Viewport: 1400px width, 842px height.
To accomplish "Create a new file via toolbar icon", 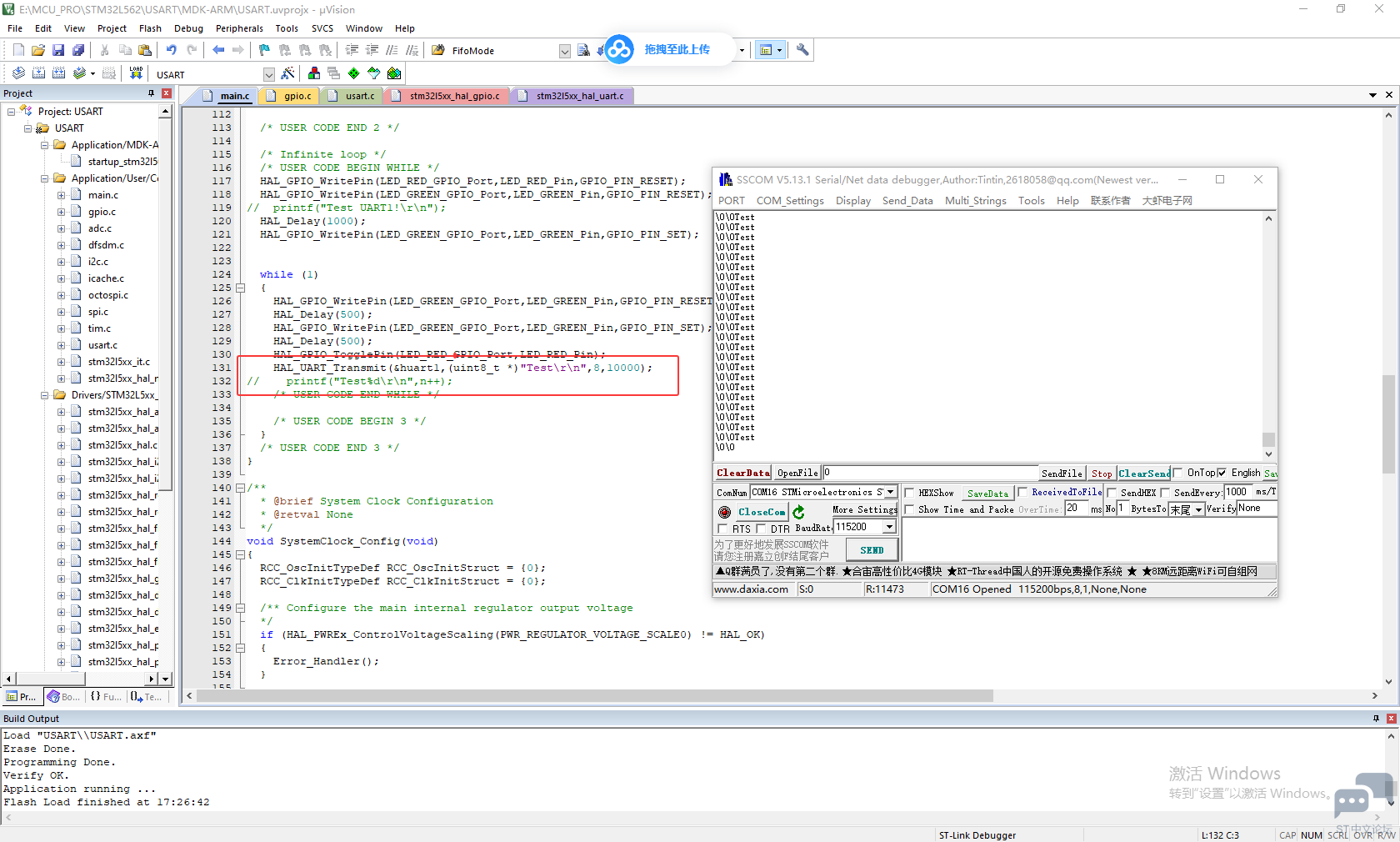I will coord(18,50).
